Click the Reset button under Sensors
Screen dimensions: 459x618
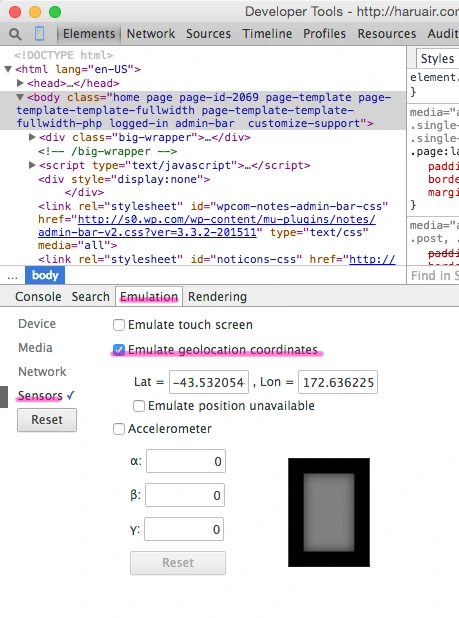point(47,420)
